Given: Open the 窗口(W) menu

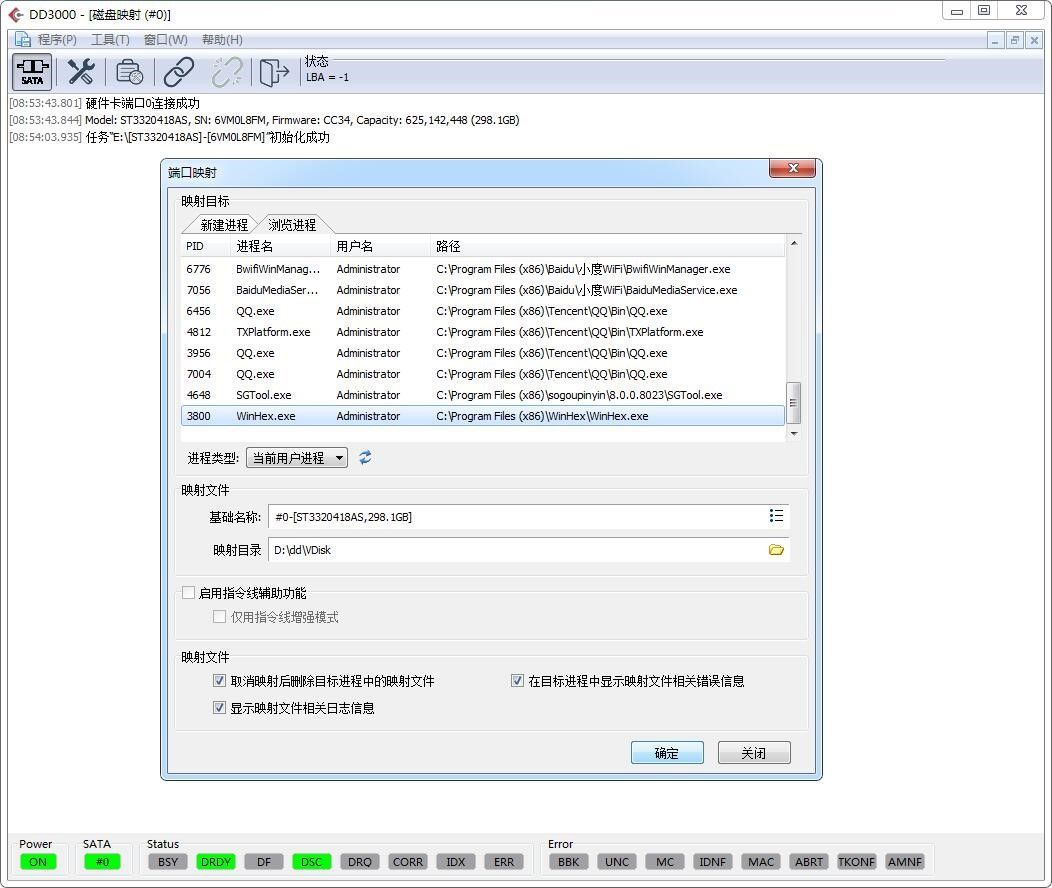Looking at the screenshot, I should [x=166, y=40].
